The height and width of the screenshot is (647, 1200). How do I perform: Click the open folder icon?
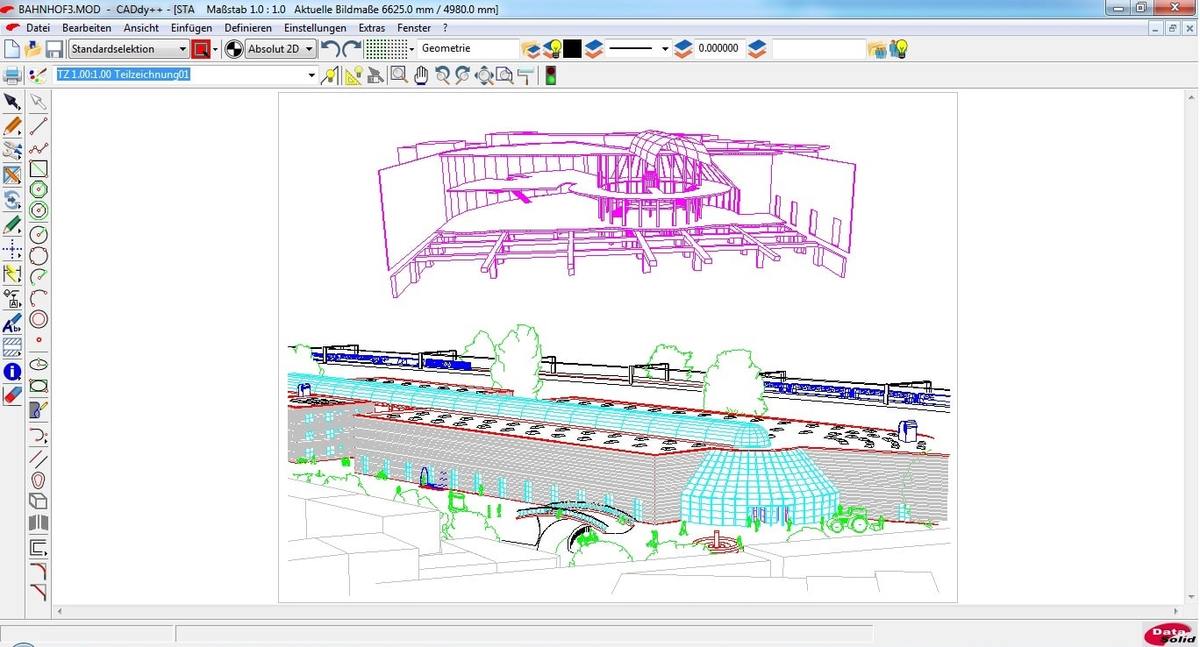coord(33,49)
